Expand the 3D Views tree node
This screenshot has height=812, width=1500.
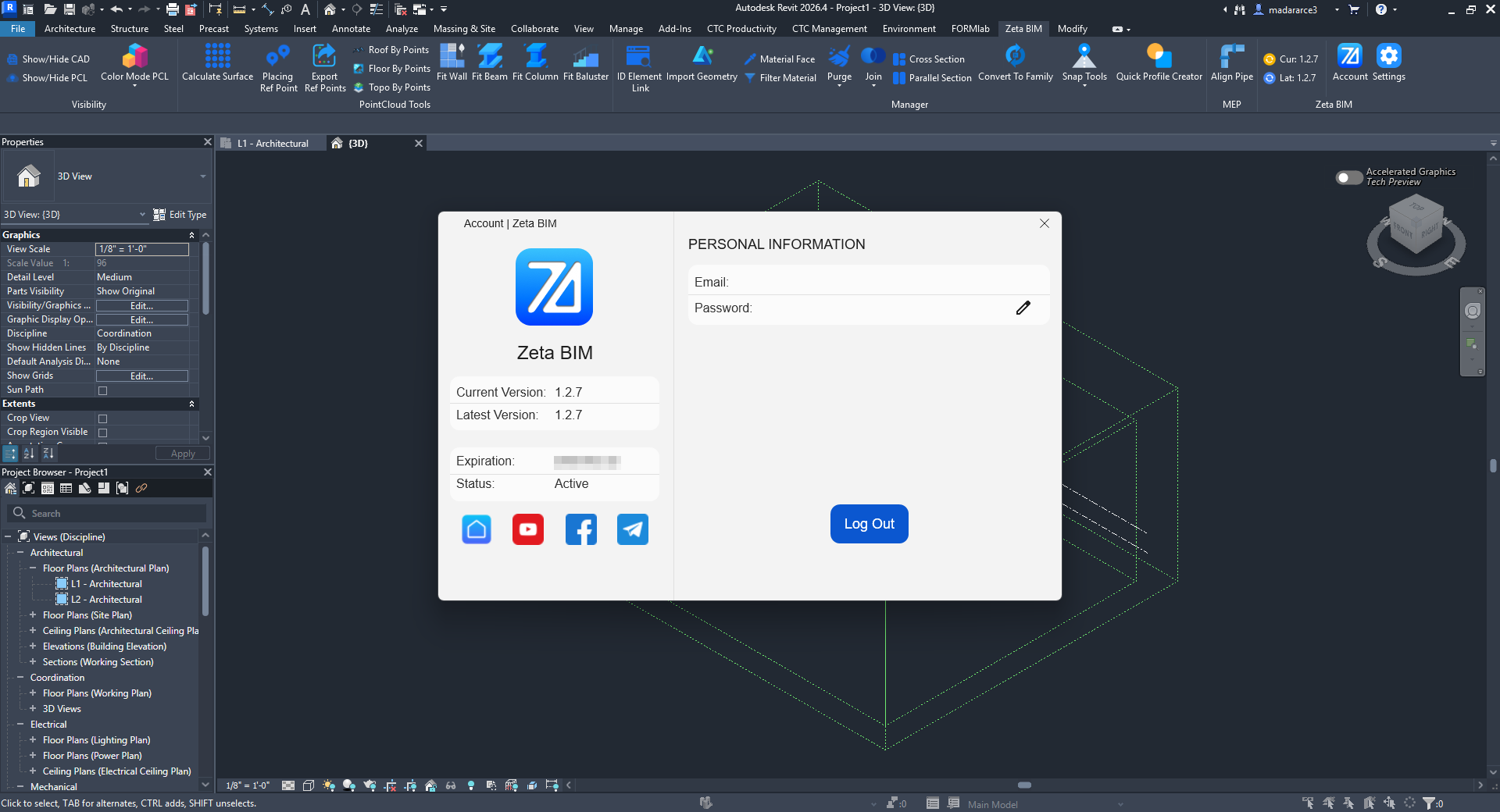(x=33, y=709)
